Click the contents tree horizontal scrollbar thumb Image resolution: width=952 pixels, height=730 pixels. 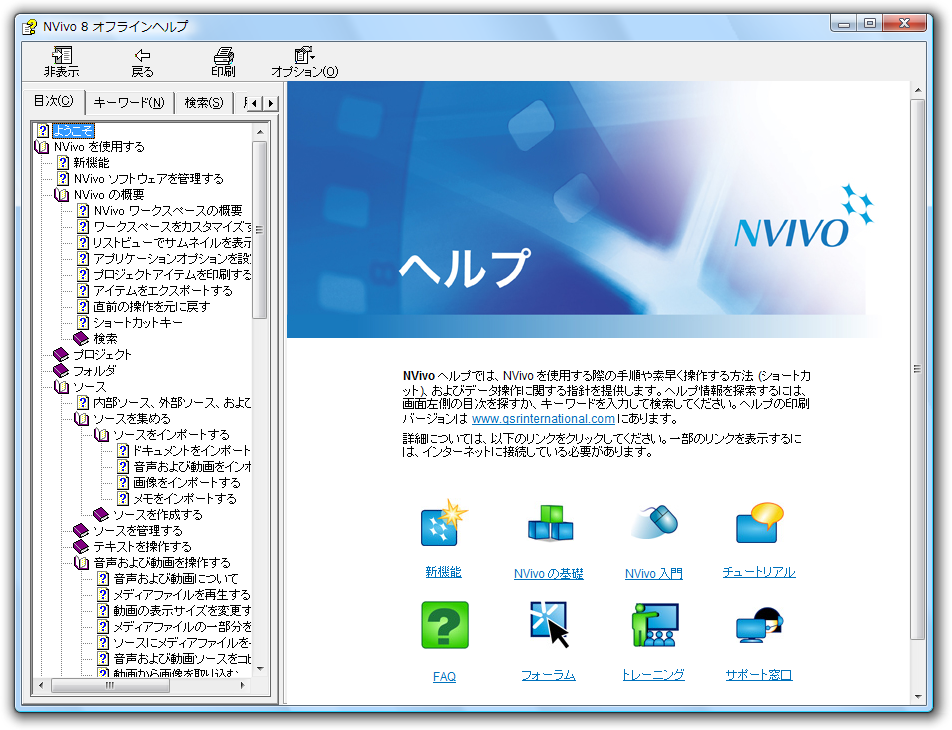[110, 685]
